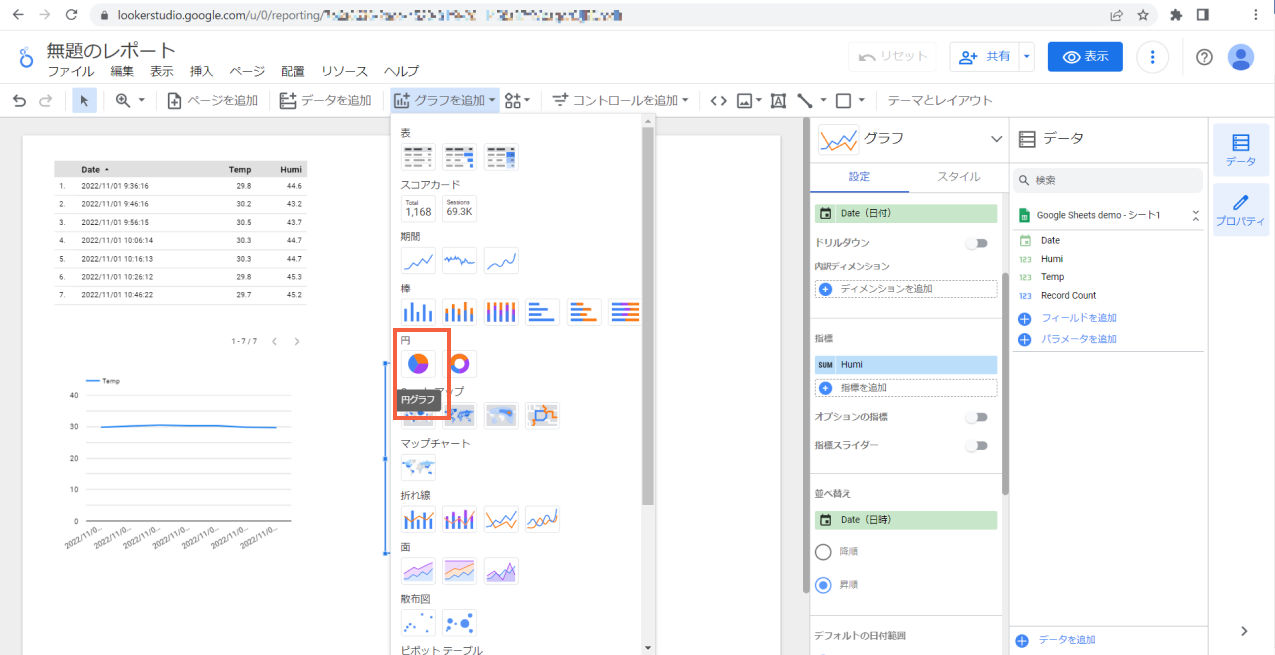Select the geo map chart type
1275x655 pixels.
point(418,467)
